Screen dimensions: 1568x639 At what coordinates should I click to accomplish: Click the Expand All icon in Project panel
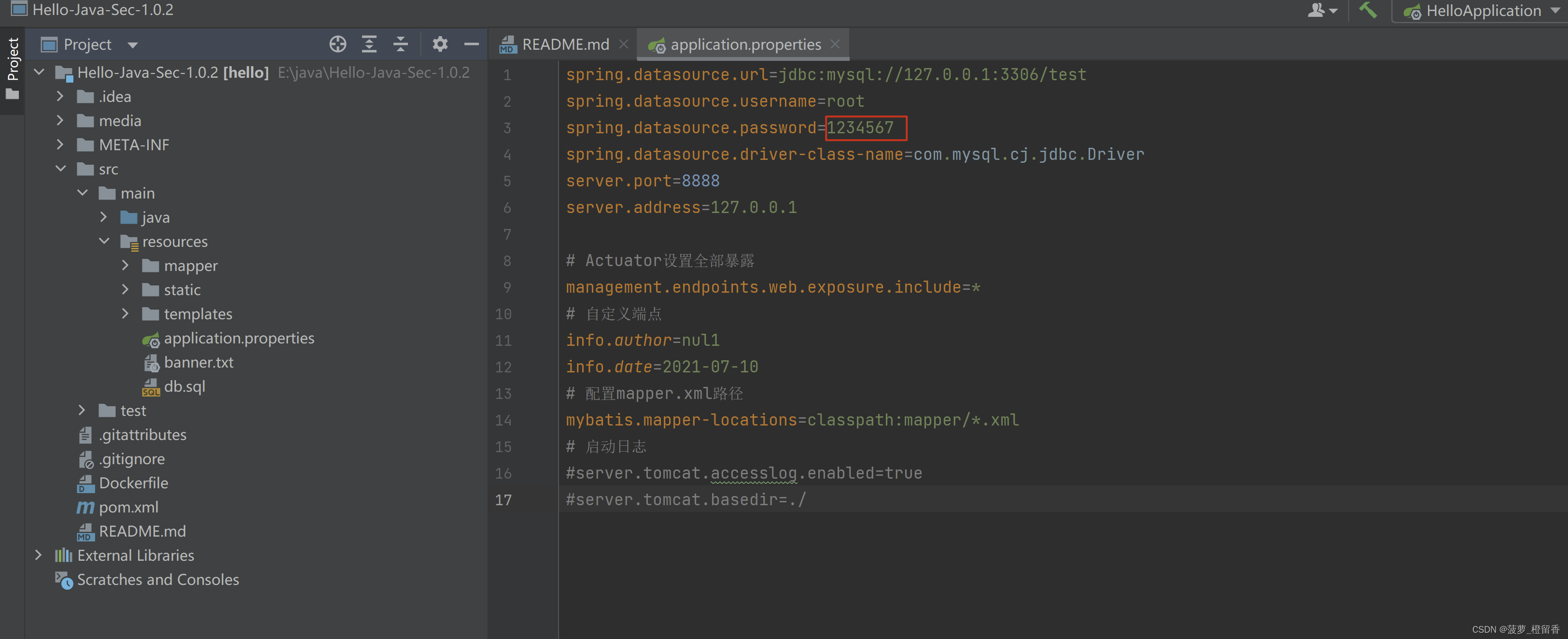369,44
